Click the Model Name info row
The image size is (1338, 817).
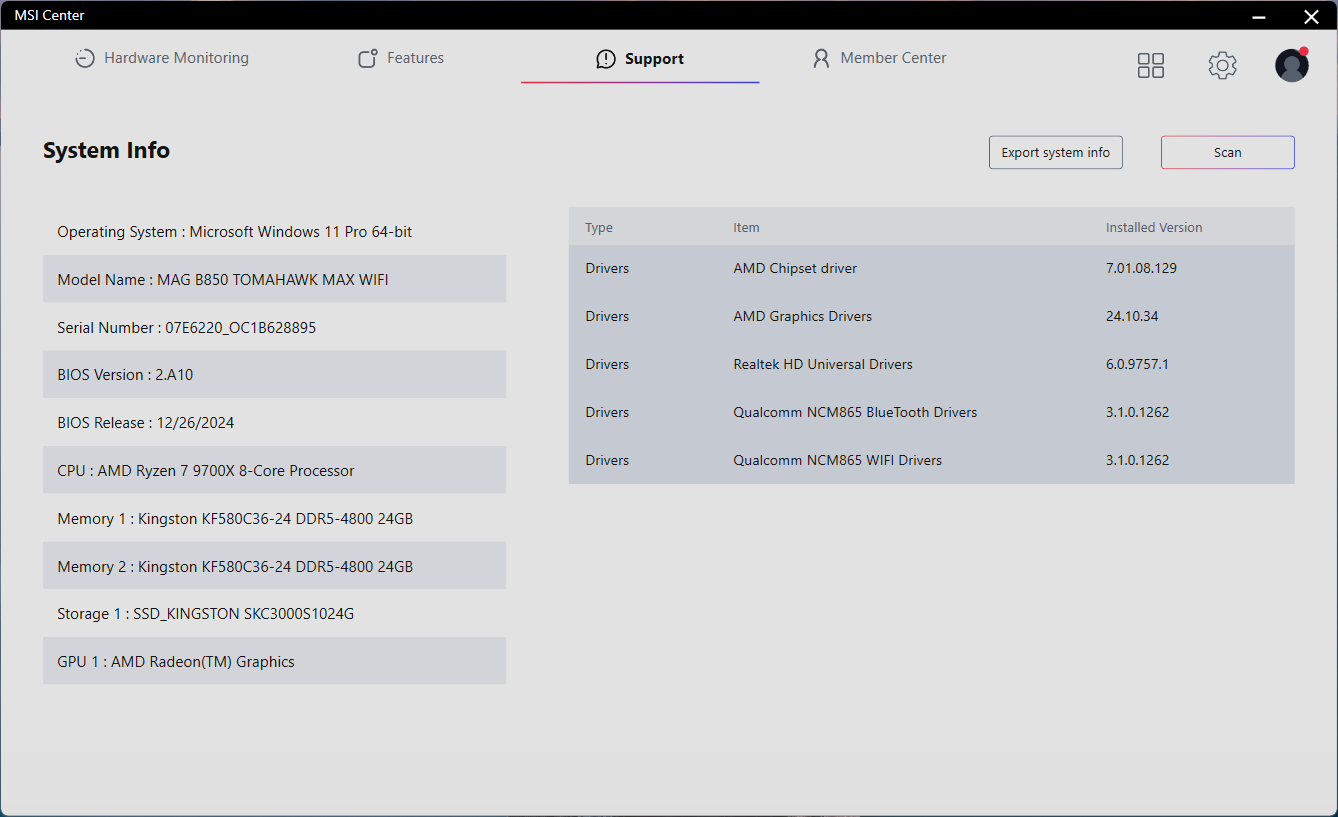[x=274, y=280]
